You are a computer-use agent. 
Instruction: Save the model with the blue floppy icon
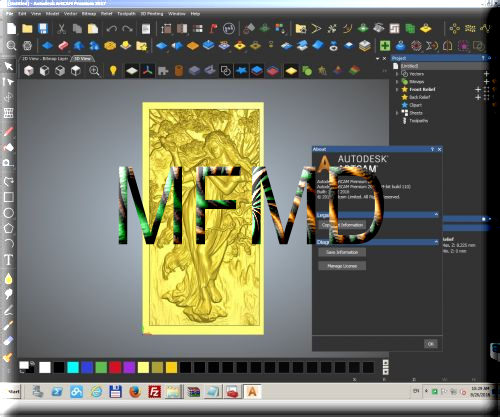coord(43,29)
